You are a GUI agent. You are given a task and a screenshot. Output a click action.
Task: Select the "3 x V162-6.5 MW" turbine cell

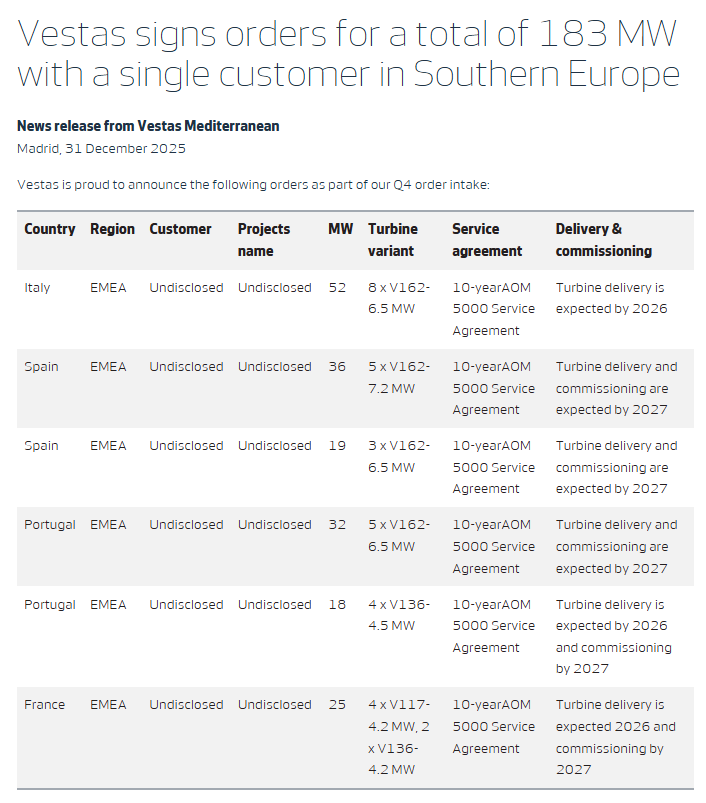[399, 456]
